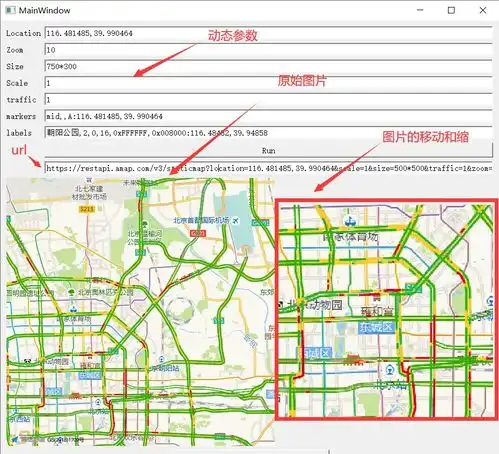Click the markers input field
The image size is (499, 454).
(x=268, y=116)
